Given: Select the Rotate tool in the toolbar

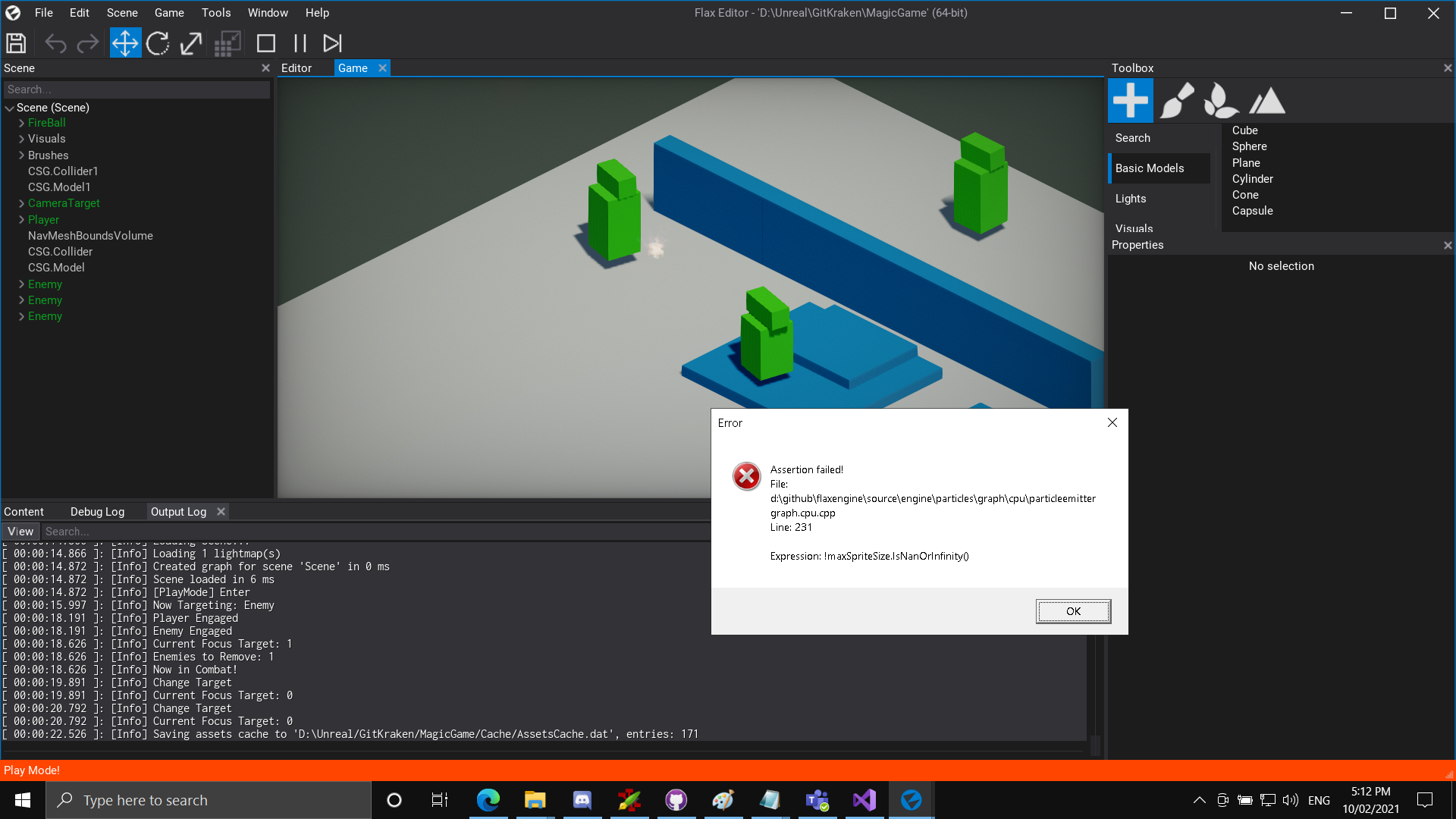Looking at the screenshot, I should pos(158,42).
